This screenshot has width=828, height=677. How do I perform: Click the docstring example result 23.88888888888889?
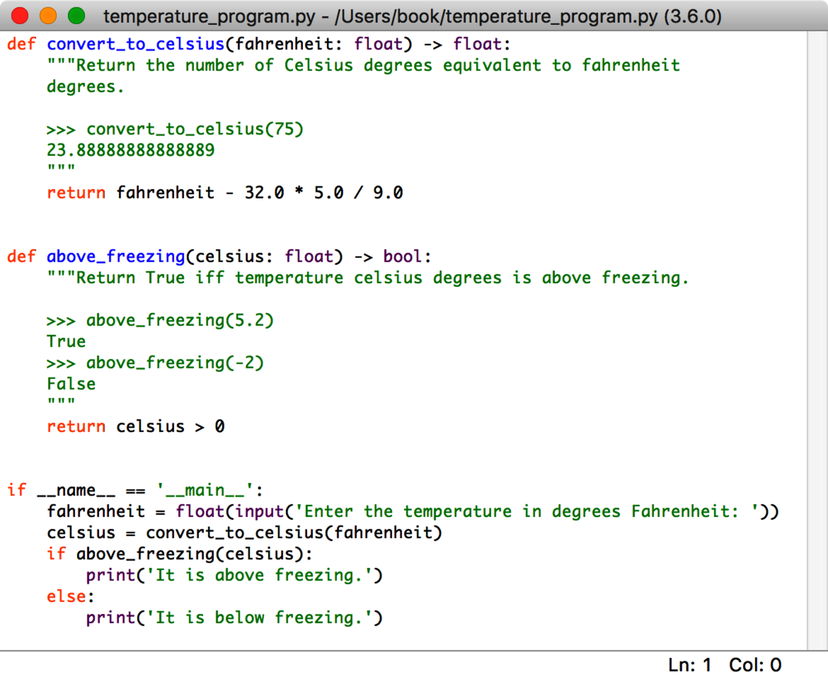[x=130, y=150]
